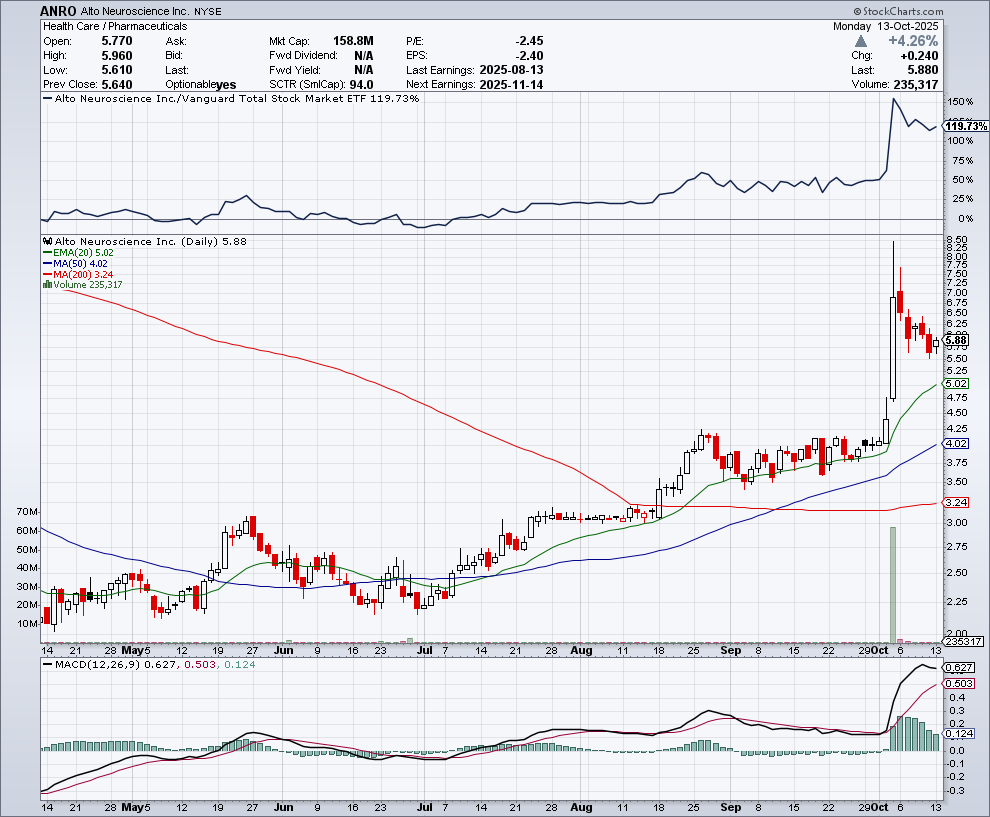Click the Next Earnings date 2025-11-14

click(x=511, y=85)
